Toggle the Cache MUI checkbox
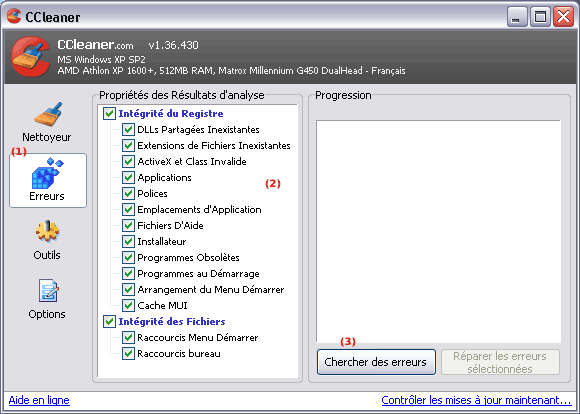The image size is (580, 414). point(128,306)
